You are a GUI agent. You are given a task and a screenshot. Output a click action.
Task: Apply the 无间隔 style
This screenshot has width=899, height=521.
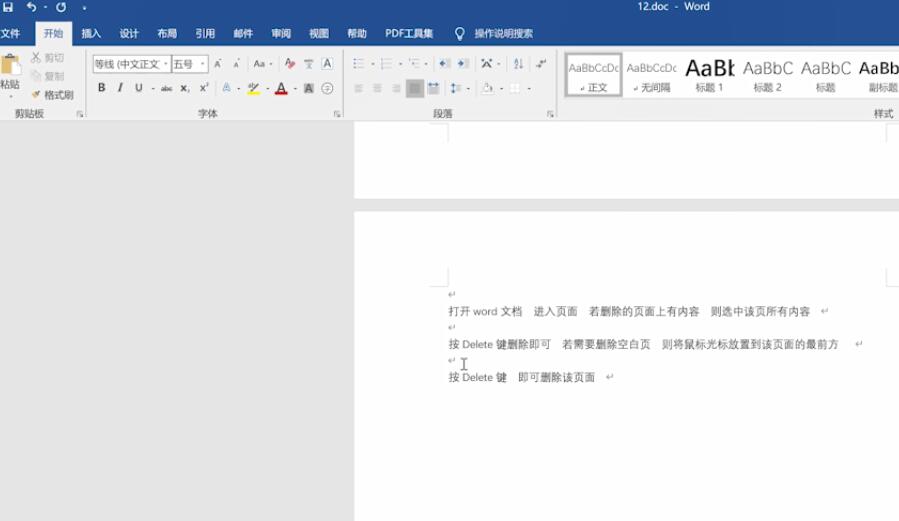[x=651, y=75]
